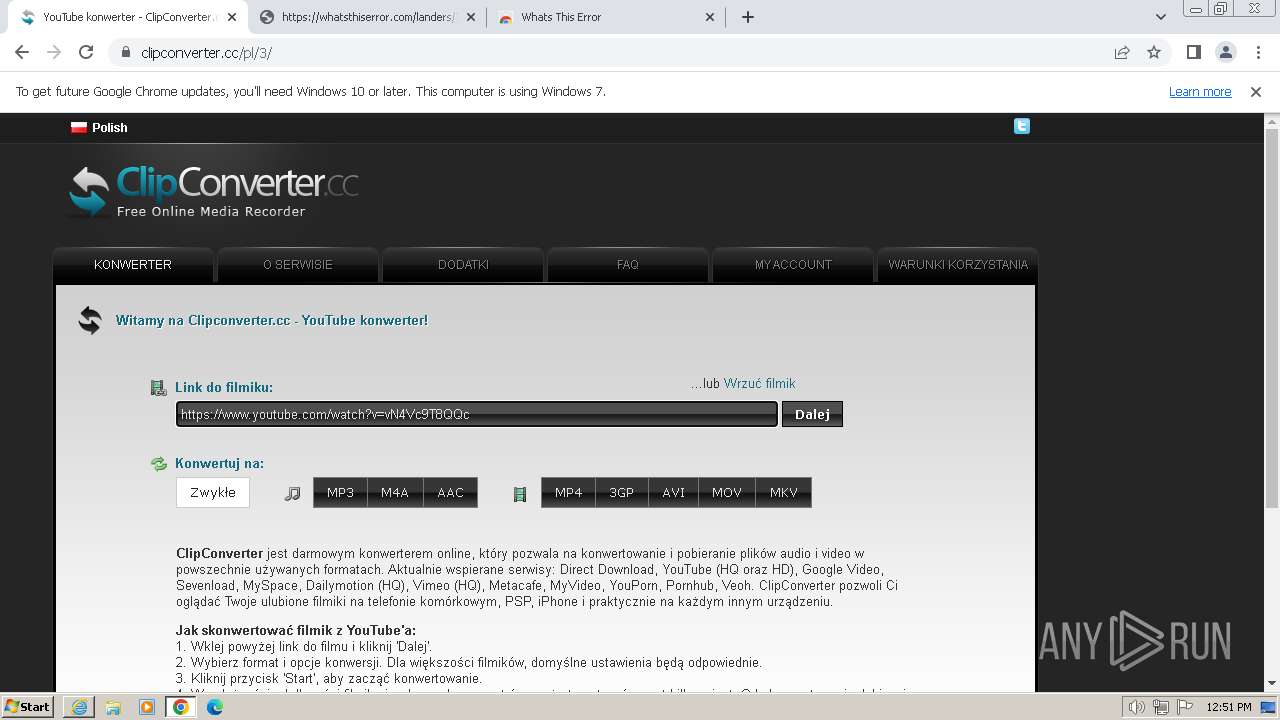Viewport: 1280px width, 720px height.
Task: Open Chrome side panel icon
Action: click(1193, 53)
